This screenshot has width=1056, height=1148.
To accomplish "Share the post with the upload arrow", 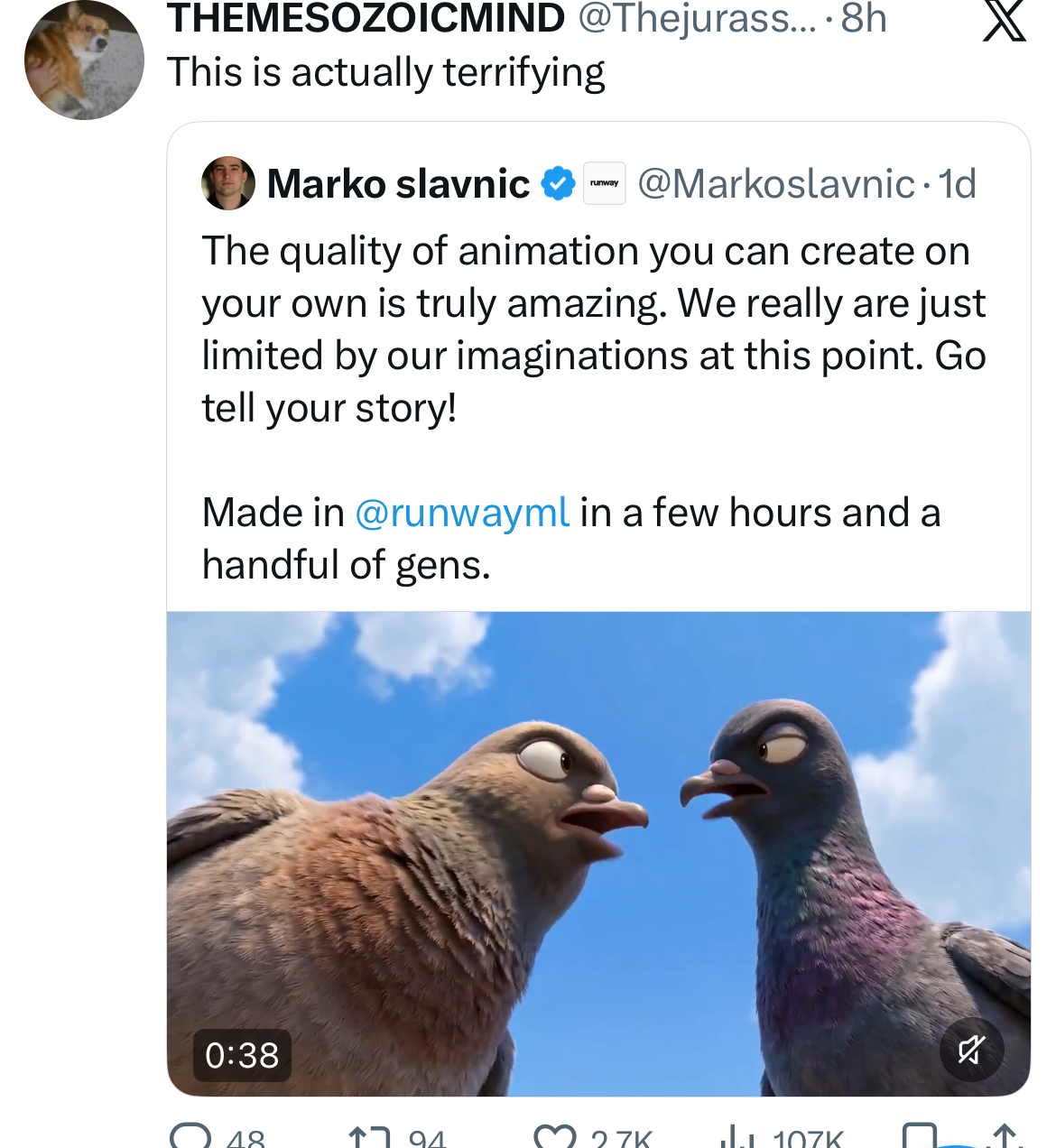I will pyautogui.click(x=1005, y=1136).
